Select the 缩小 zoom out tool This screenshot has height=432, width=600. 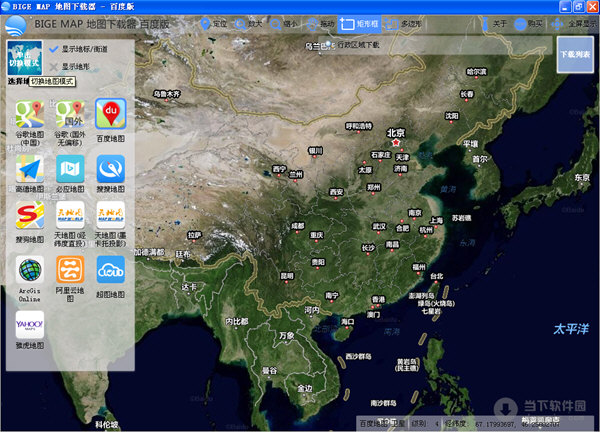pyautogui.click(x=284, y=24)
